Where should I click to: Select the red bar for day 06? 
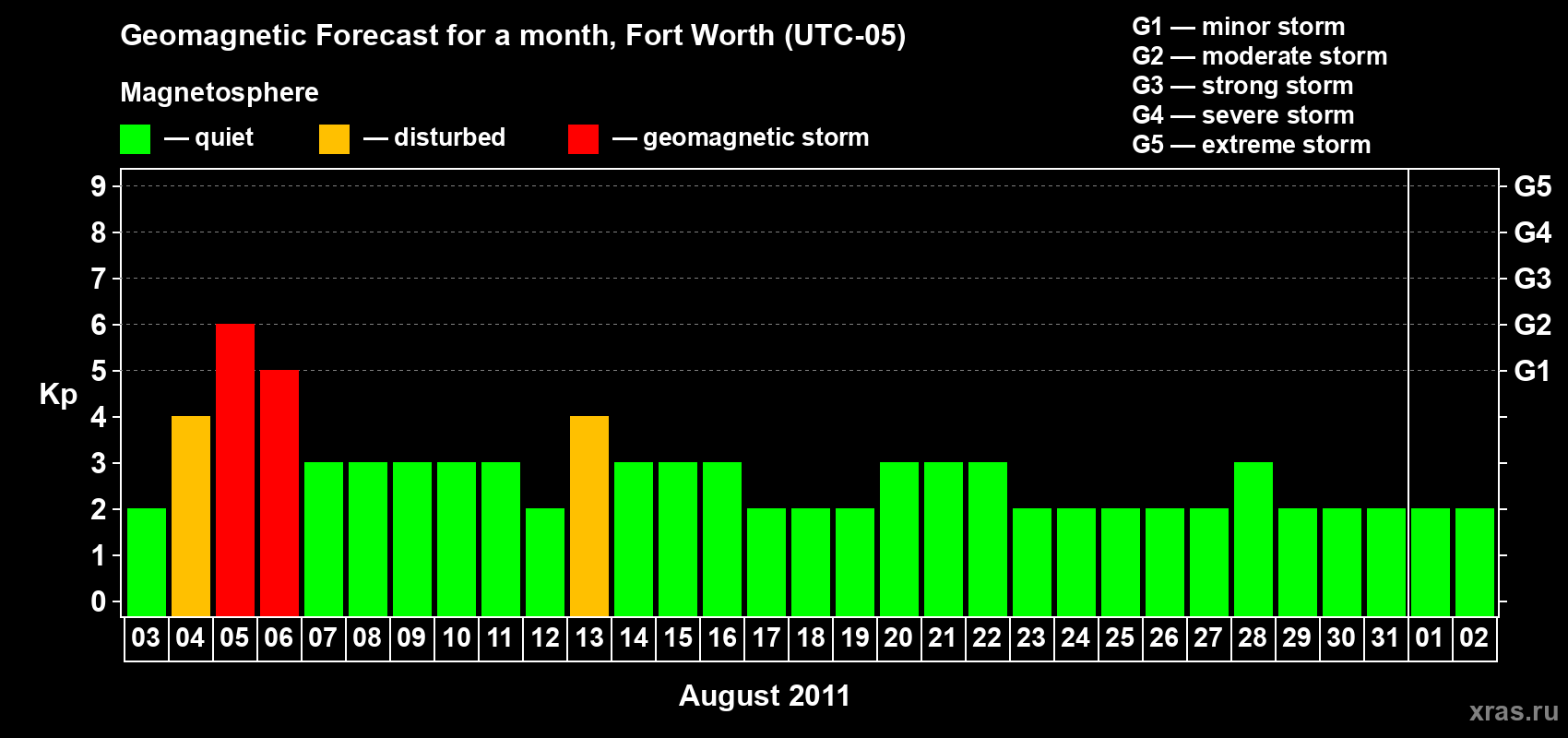(279, 493)
